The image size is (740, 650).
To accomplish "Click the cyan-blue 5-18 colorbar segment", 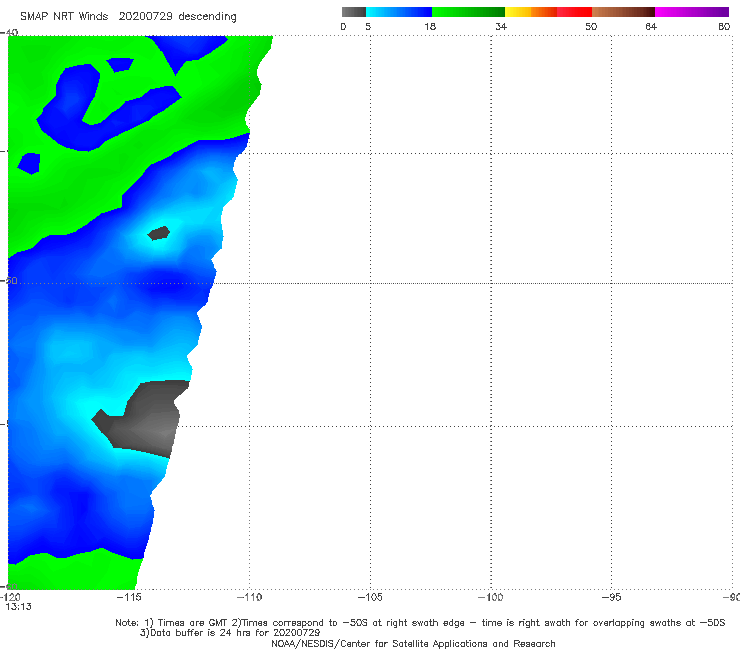I will (x=399, y=12).
